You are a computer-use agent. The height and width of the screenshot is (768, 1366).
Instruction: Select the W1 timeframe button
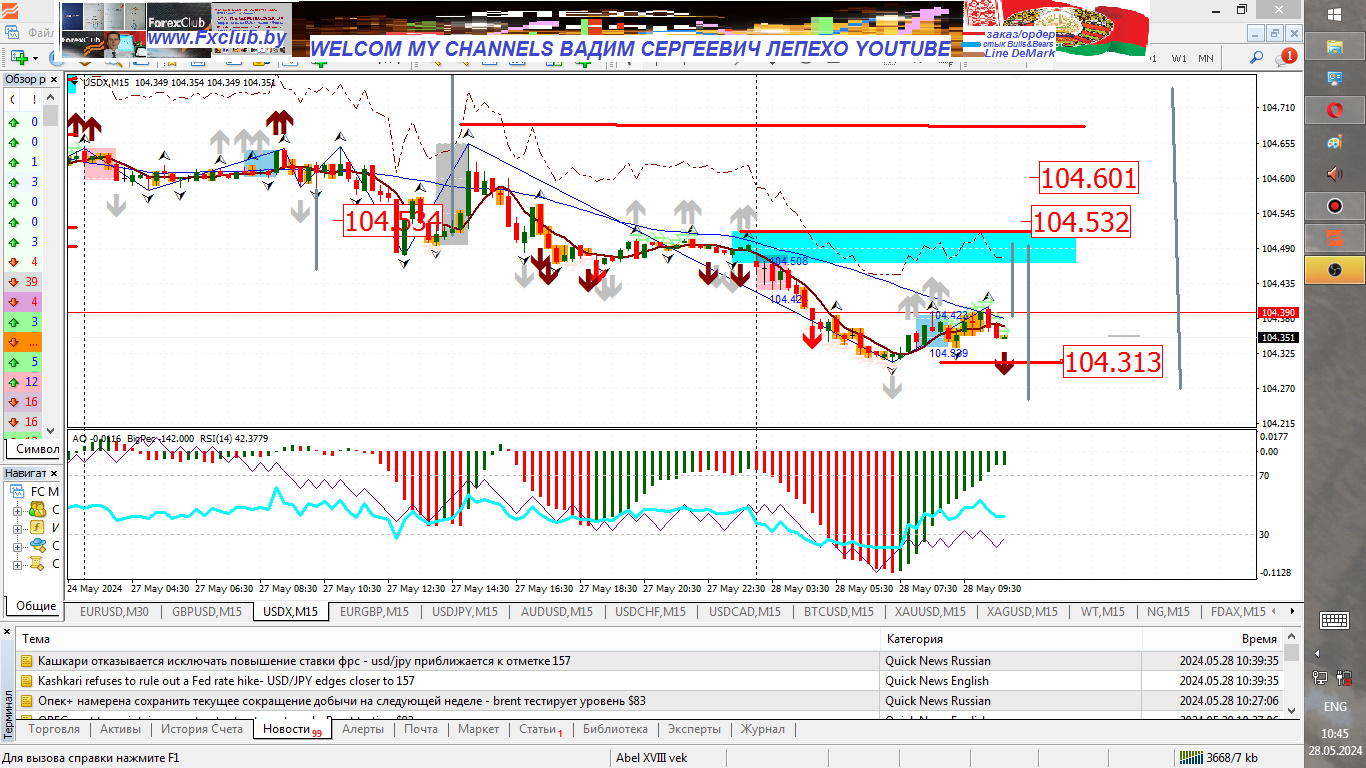click(x=1180, y=58)
